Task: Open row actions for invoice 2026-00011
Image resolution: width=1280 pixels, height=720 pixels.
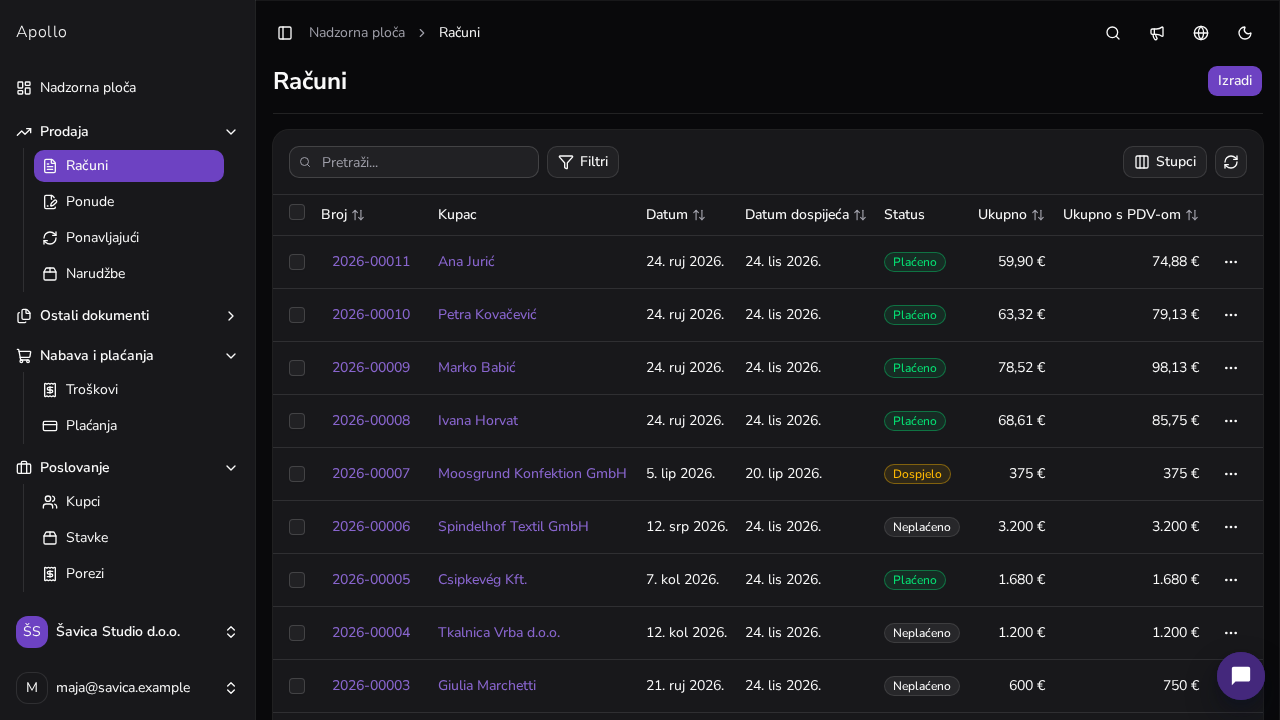Action: point(1231,262)
